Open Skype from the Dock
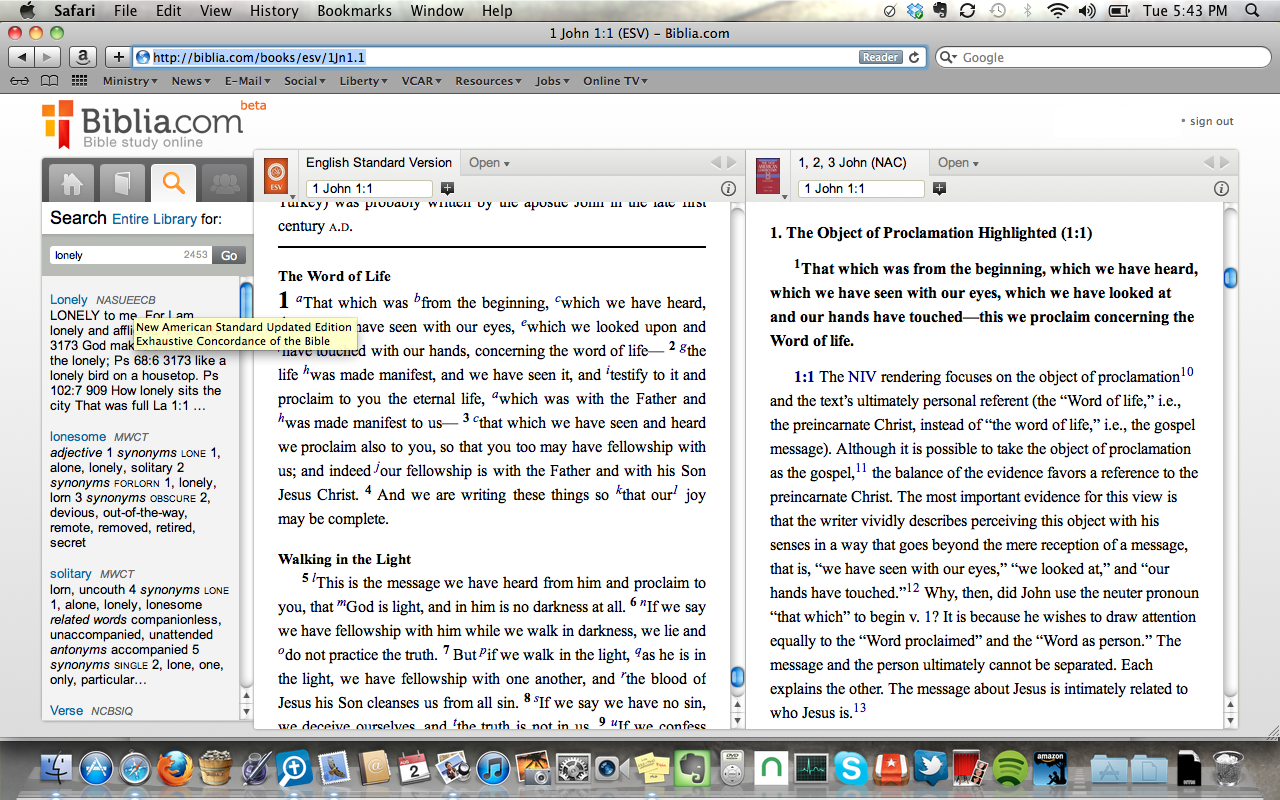 click(851, 768)
